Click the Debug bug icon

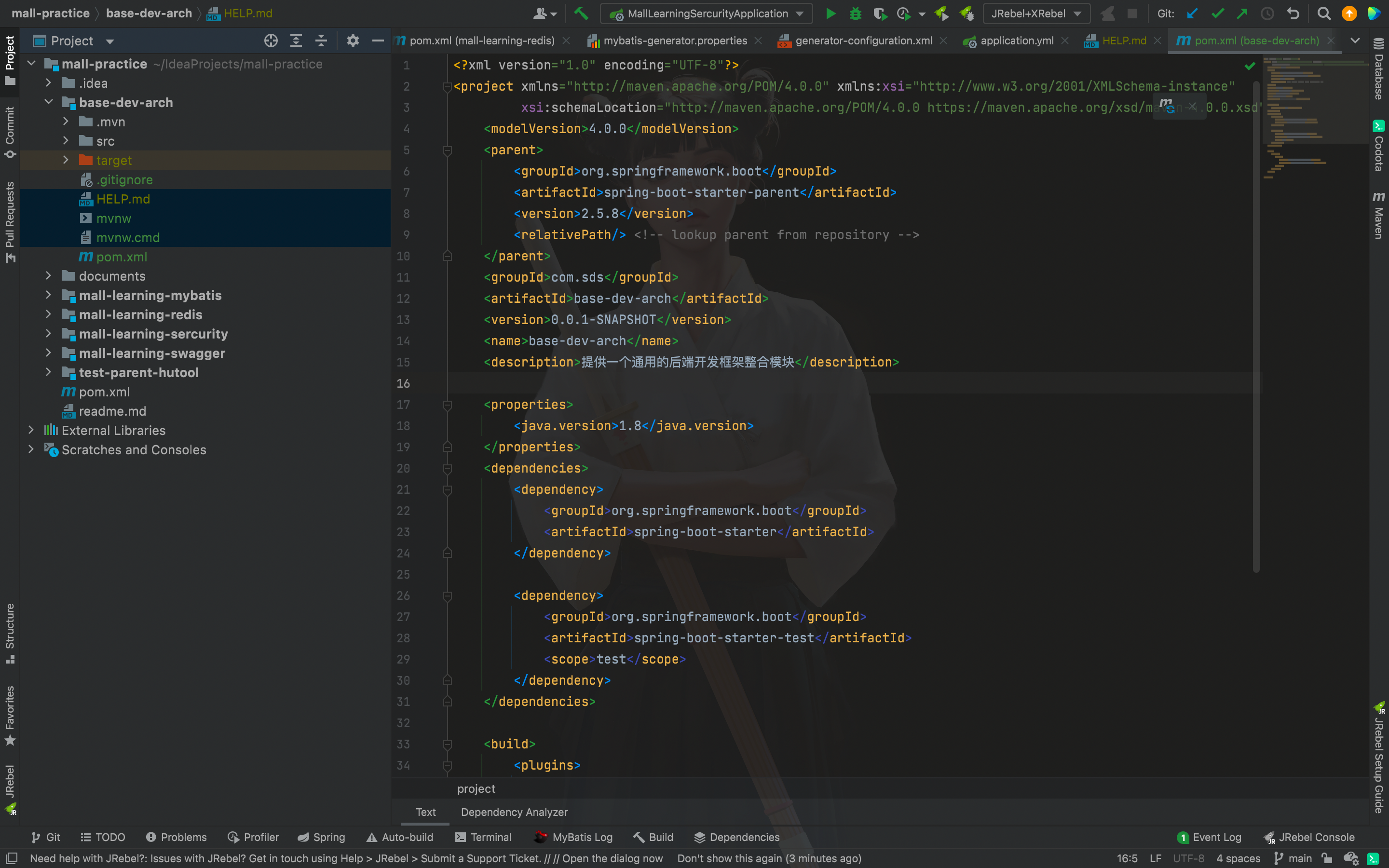click(855, 13)
